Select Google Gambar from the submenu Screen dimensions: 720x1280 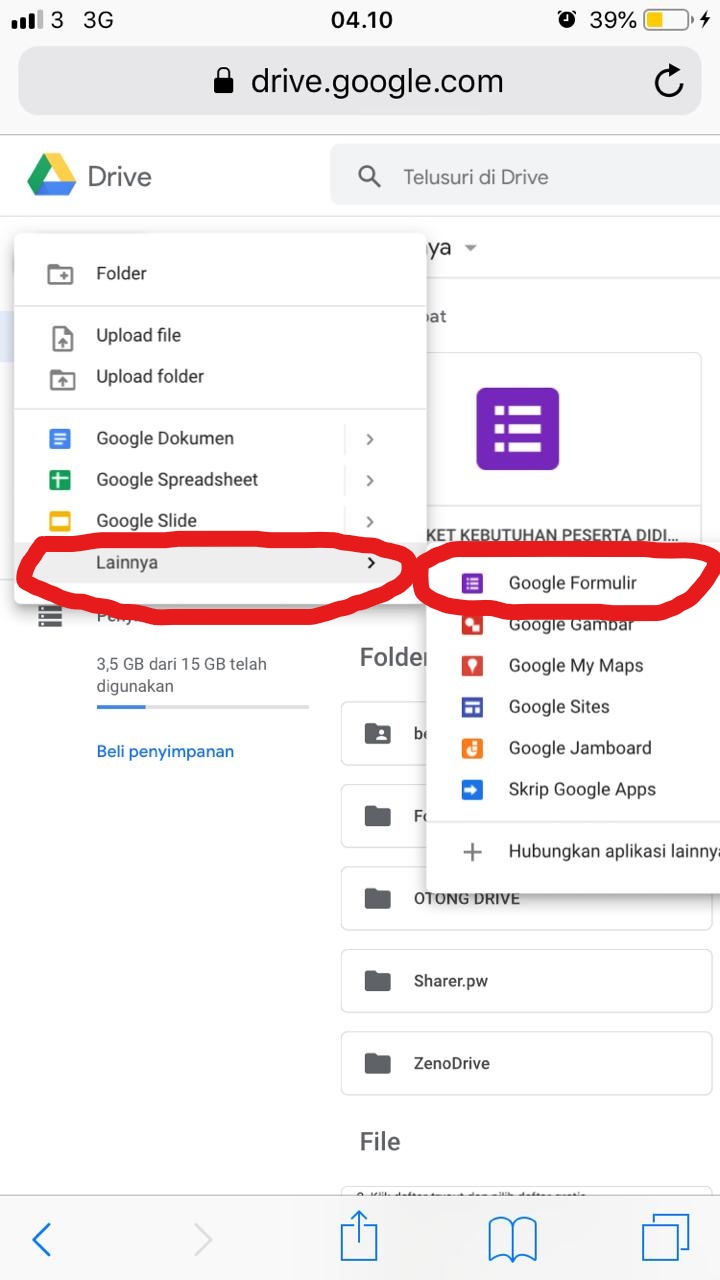573,625
